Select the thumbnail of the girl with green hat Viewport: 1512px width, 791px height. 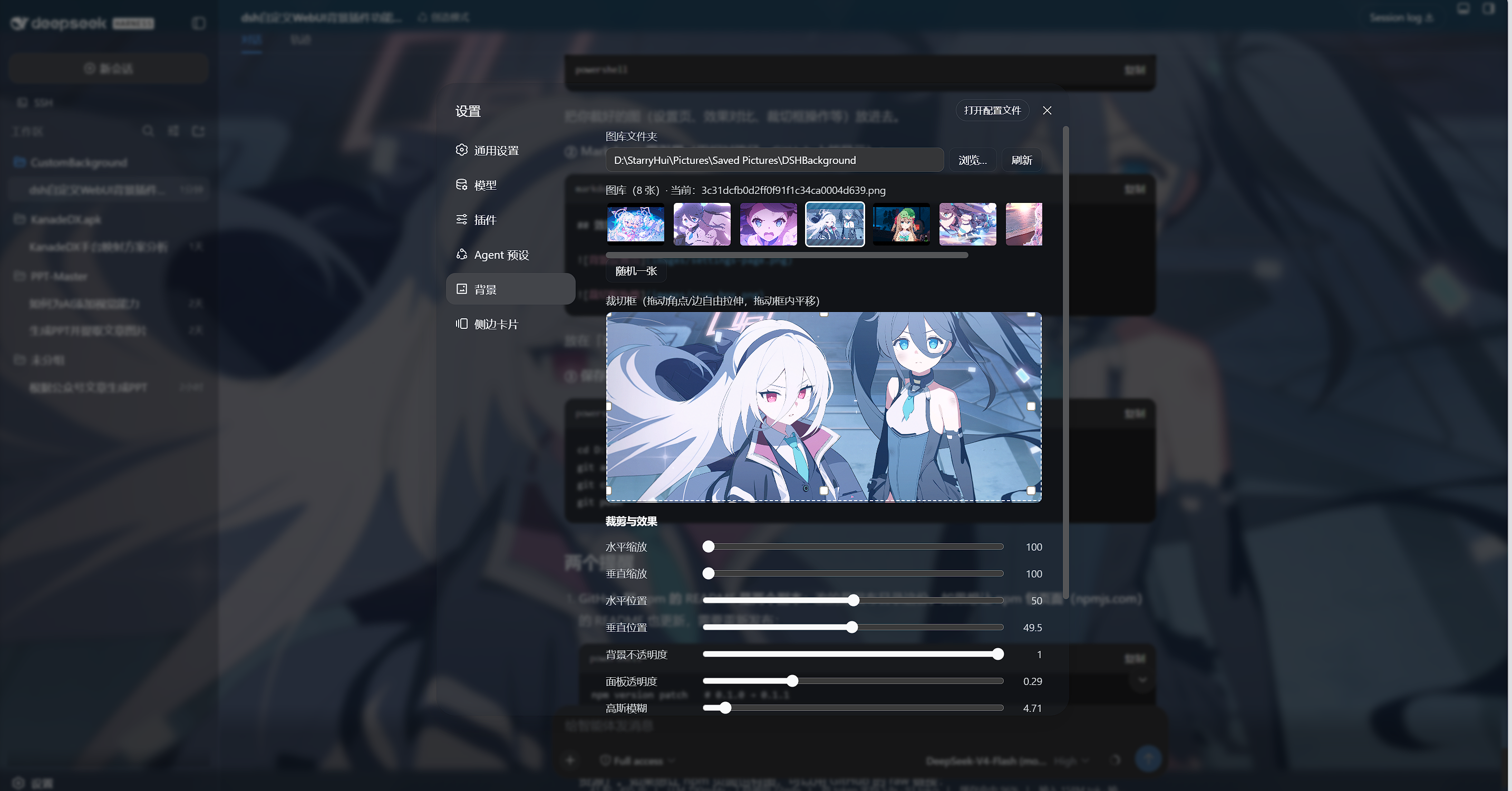click(x=902, y=223)
